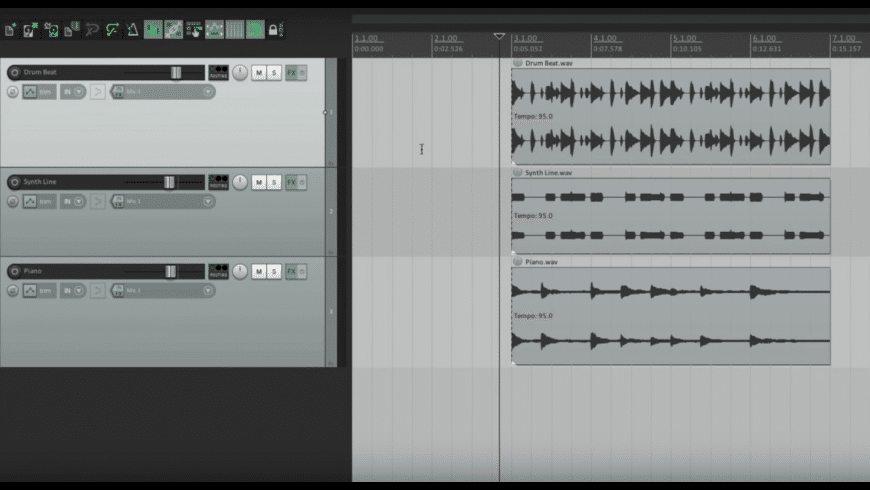The image size is (870, 490).
Task: Click the Synth Line volume fader
Action: pos(169,182)
